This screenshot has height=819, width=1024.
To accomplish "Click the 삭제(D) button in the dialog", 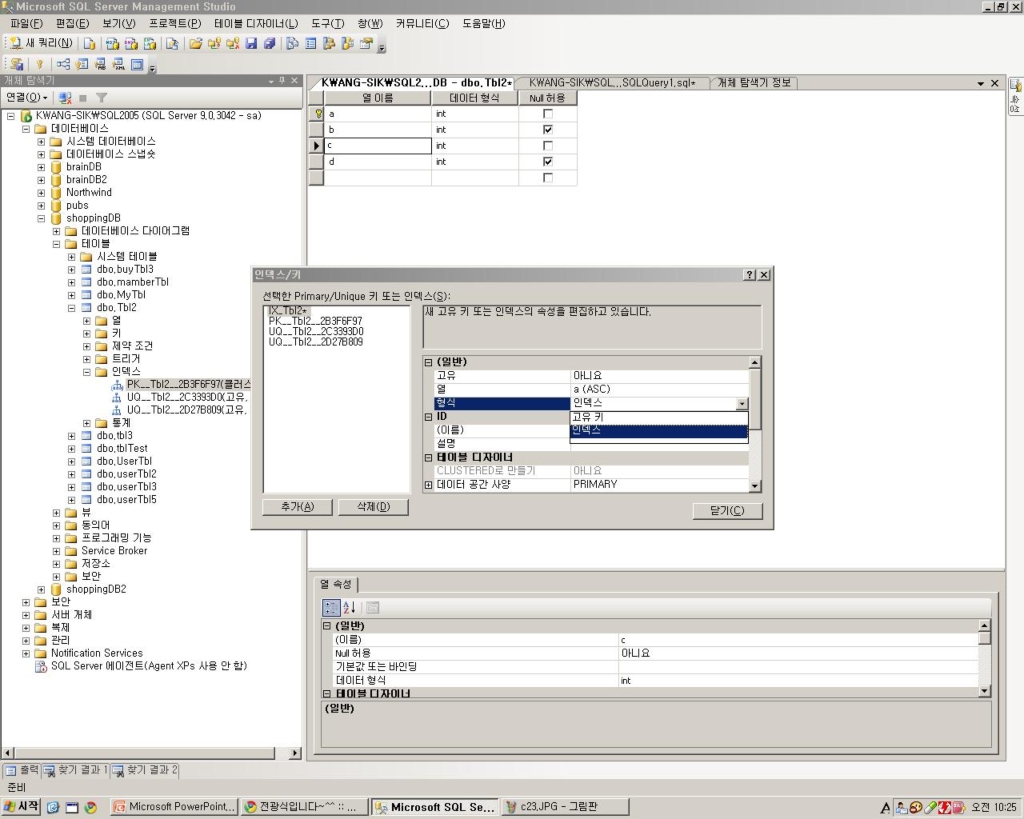I will pos(374,507).
